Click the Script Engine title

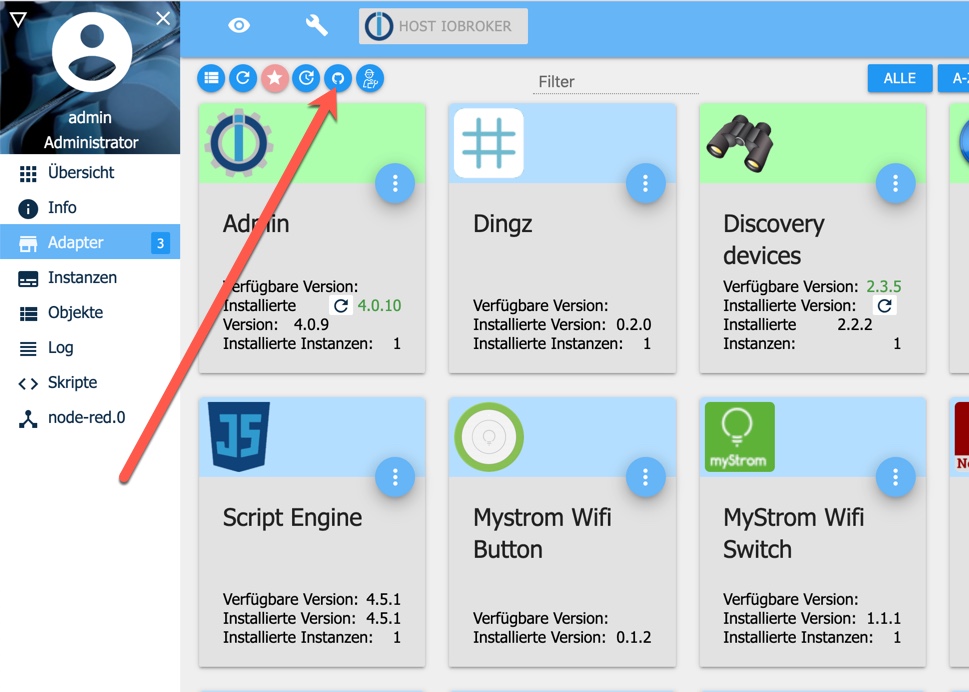point(292,518)
